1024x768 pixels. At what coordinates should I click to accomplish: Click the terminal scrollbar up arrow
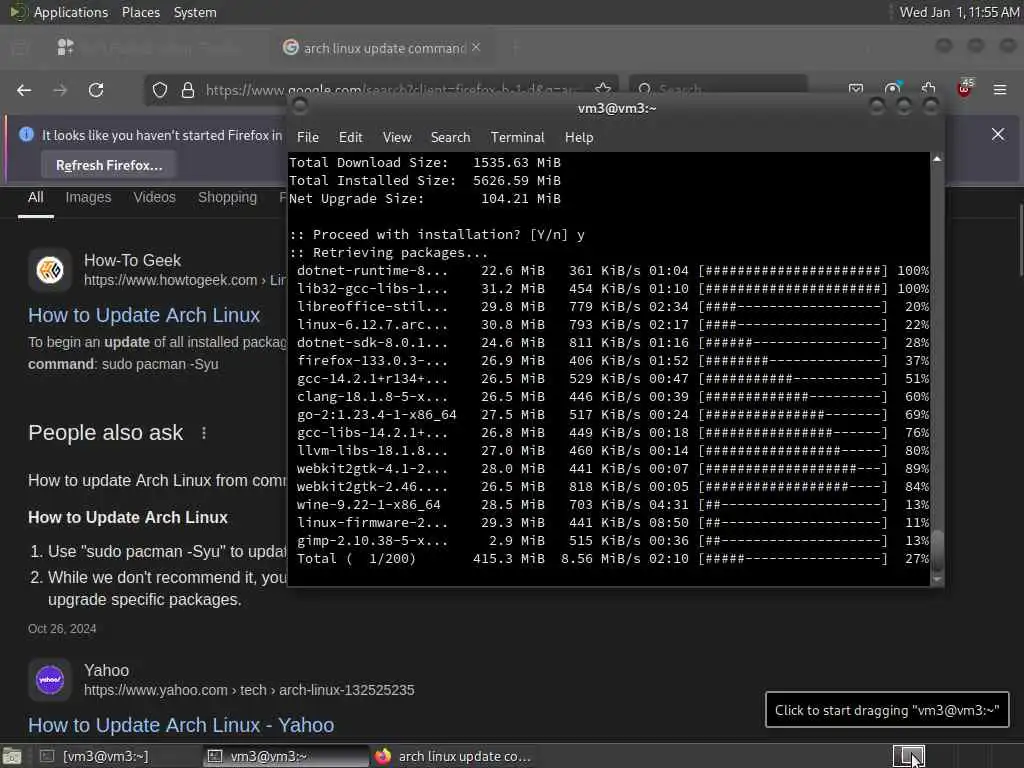coord(937,159)
